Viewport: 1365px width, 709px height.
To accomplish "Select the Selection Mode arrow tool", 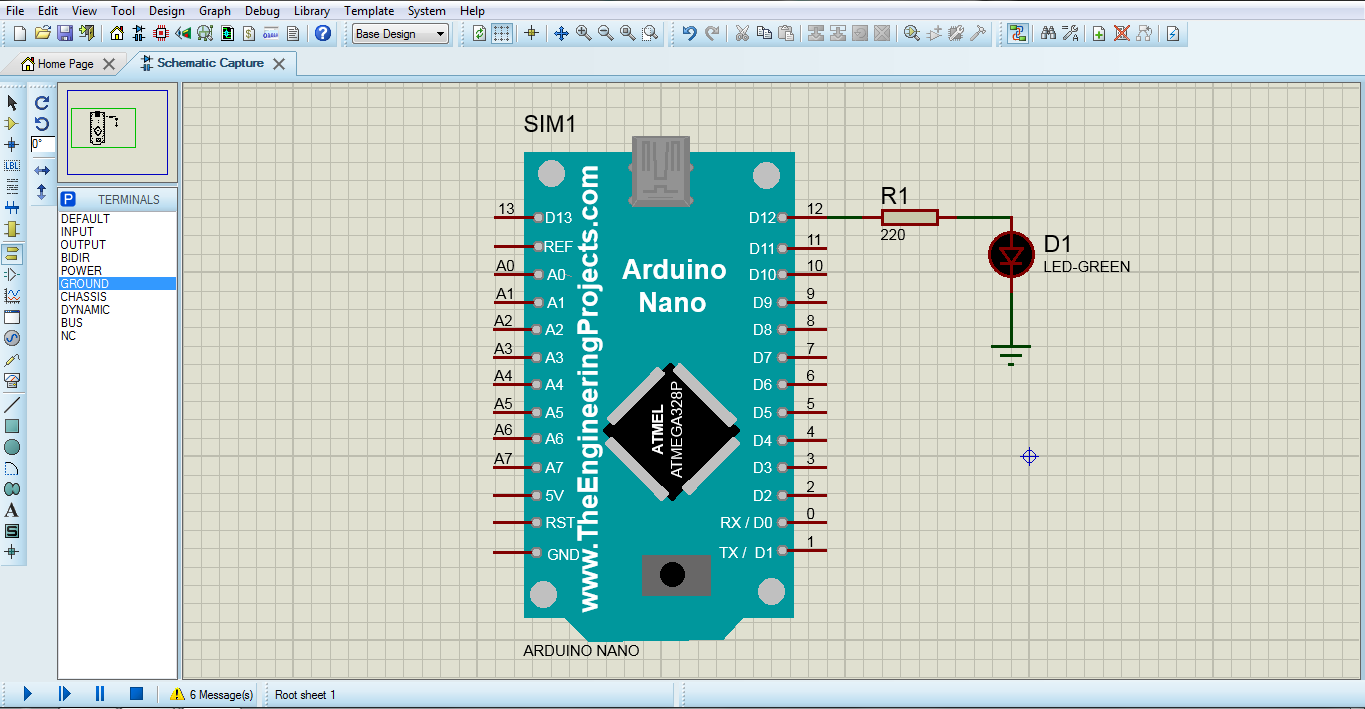I will click(13, 102).
